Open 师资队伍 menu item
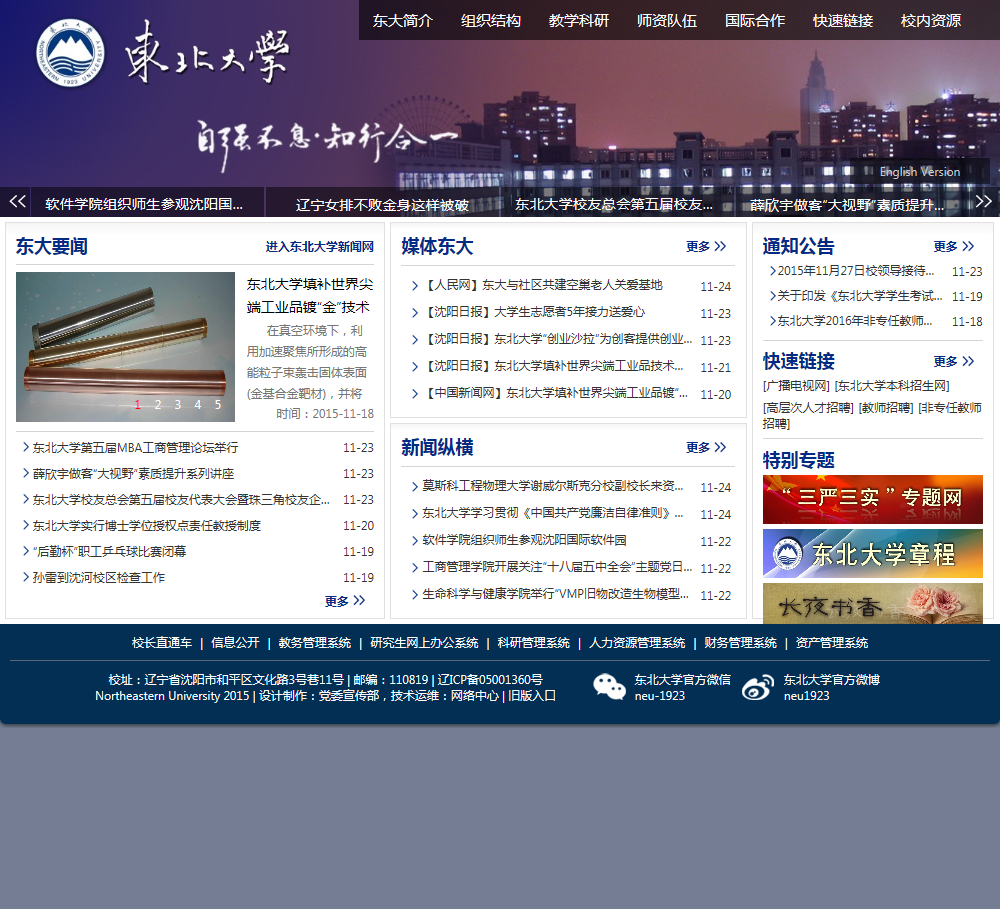Image resolution: width=1000 pixels, height=909 pixels. 667,20
